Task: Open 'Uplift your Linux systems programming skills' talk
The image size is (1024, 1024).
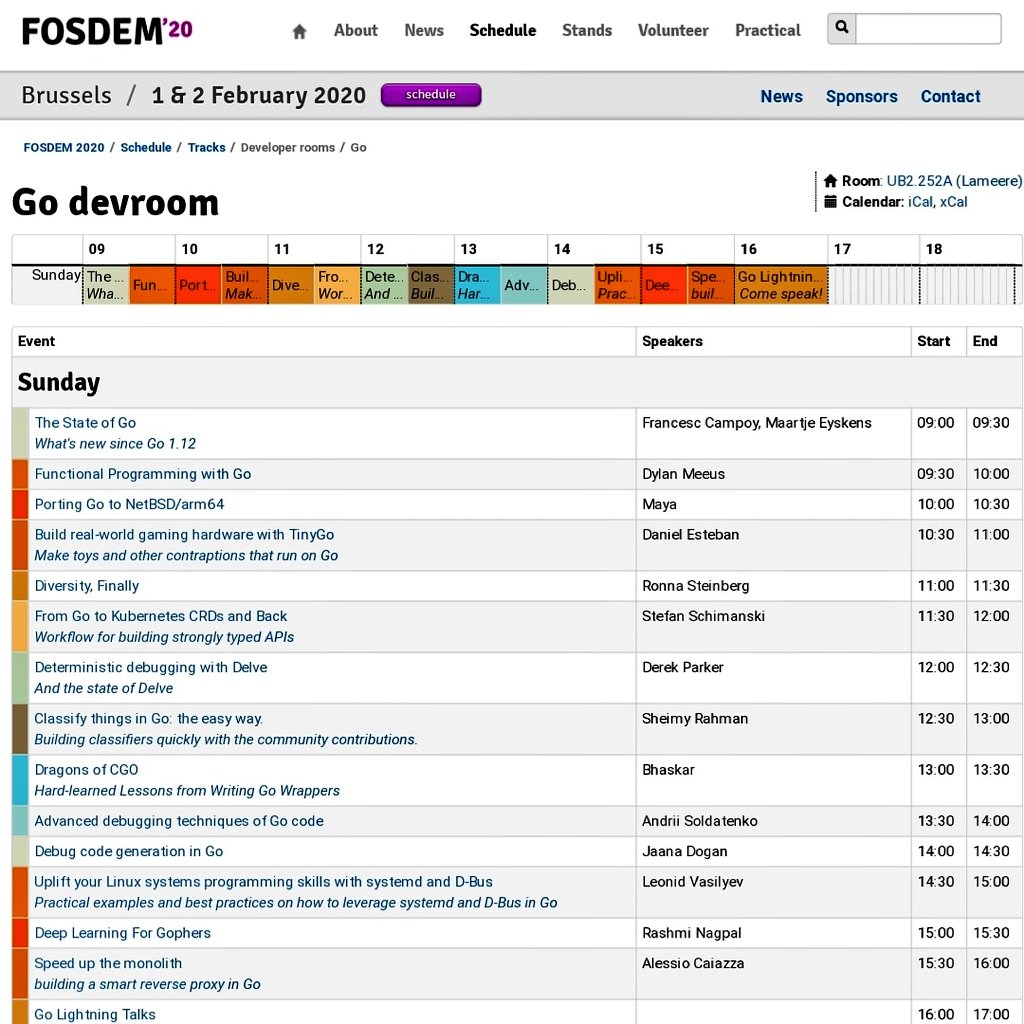Action: 263,882
